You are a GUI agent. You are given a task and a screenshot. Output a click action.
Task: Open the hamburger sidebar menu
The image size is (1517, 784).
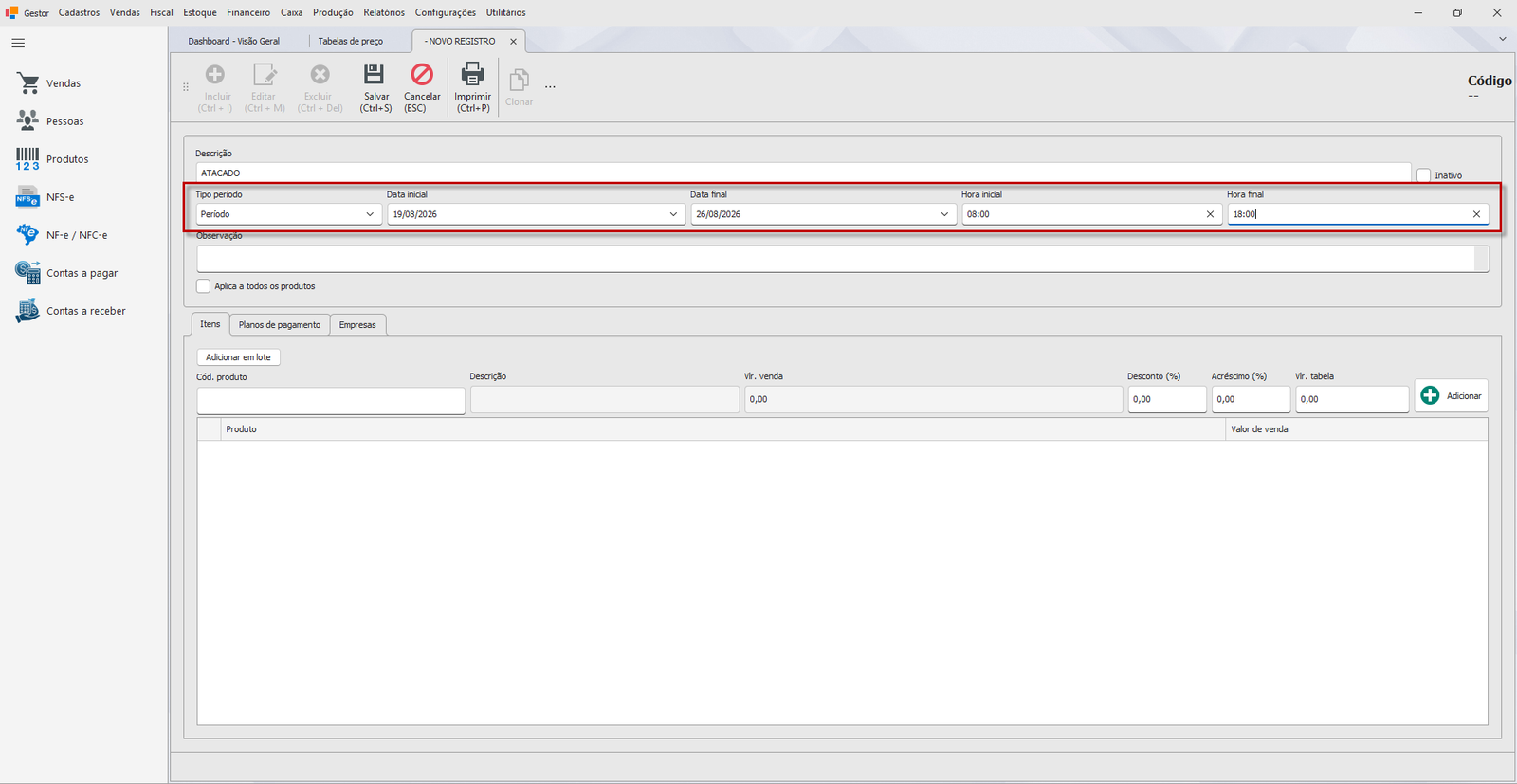(x=18, y=43)
